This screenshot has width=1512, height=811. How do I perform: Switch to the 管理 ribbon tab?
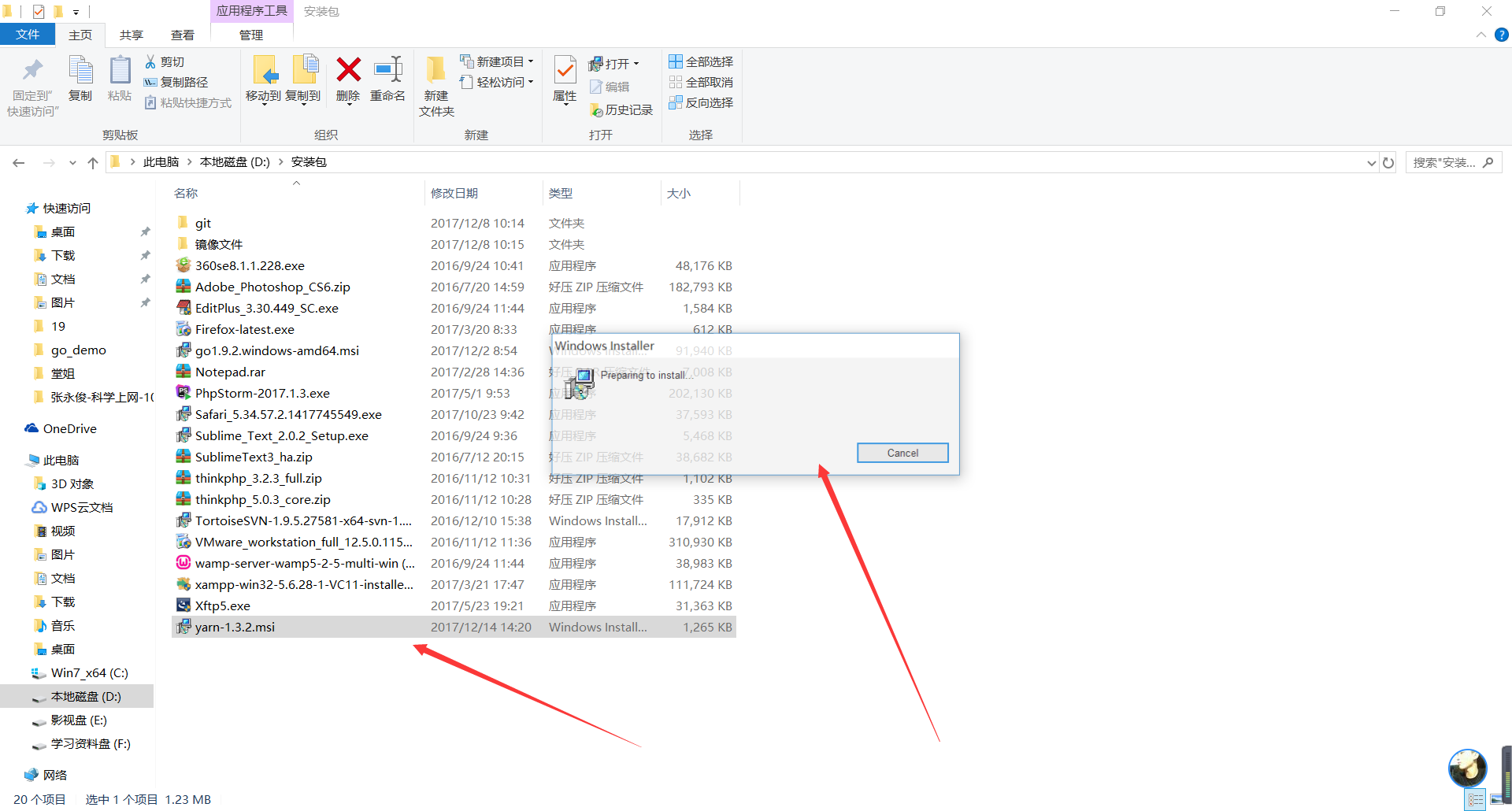point(251,35)
